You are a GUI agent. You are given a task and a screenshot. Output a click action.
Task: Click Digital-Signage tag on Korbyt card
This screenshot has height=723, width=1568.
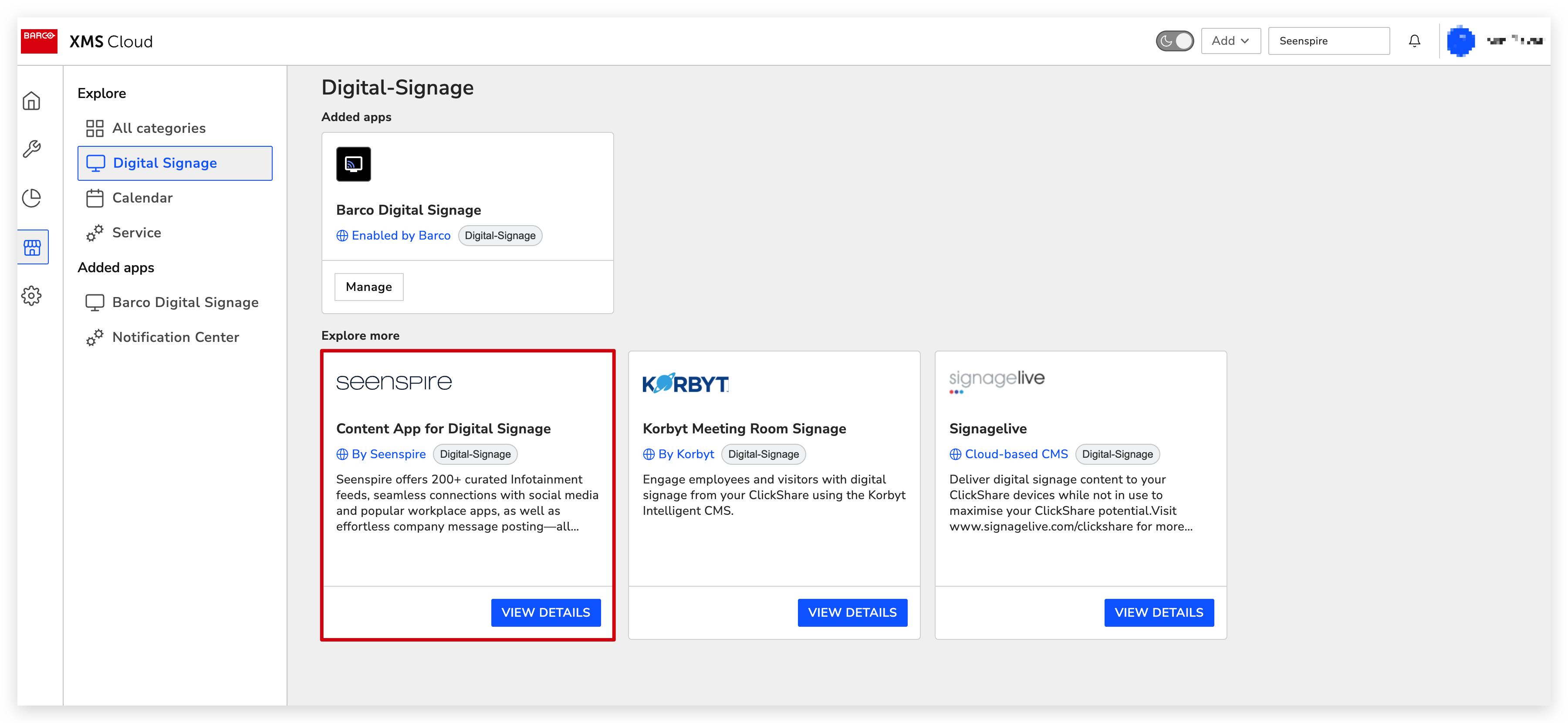[763, 454]
